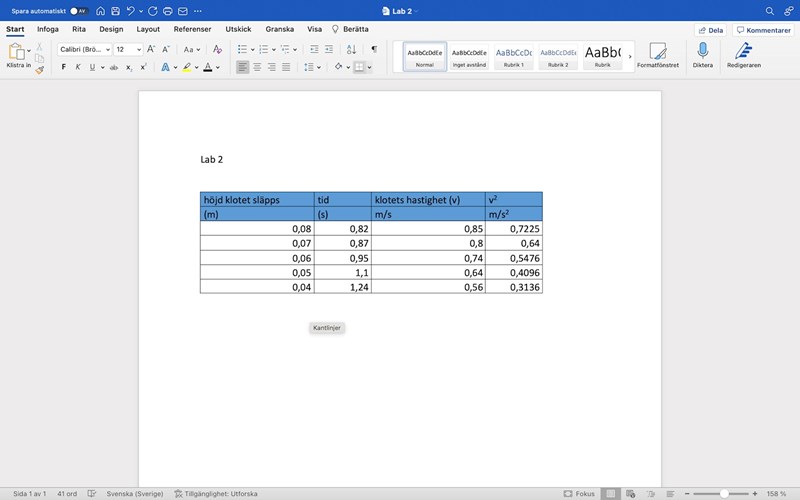Open the Referenser ribbon tab
800x500 pixels.
pos(192,29)
